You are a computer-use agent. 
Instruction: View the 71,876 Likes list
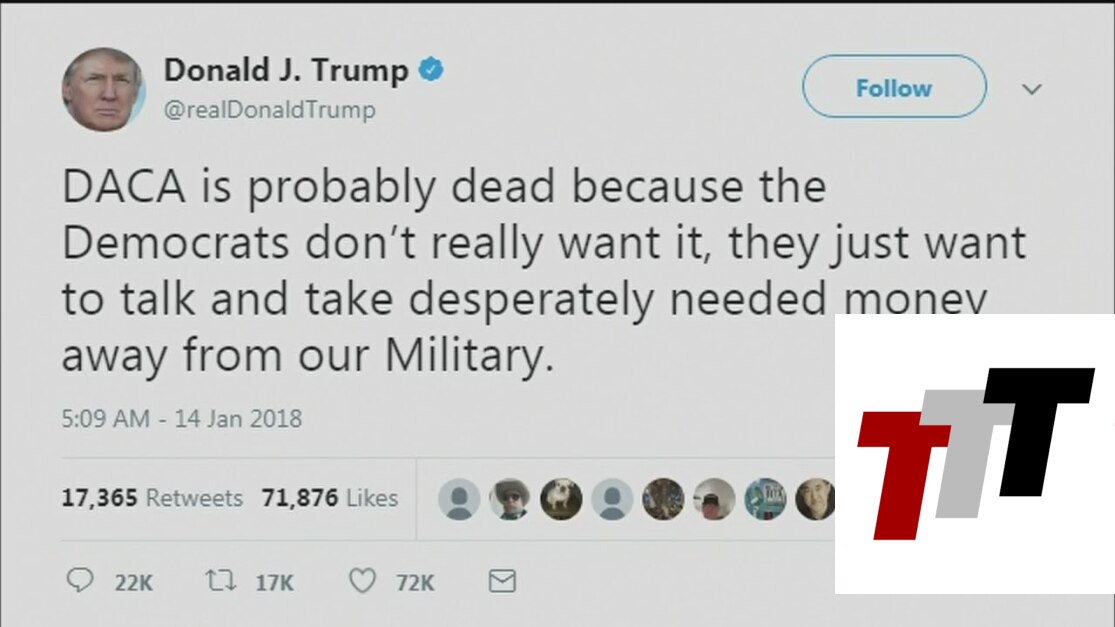(x=329, y=498)
